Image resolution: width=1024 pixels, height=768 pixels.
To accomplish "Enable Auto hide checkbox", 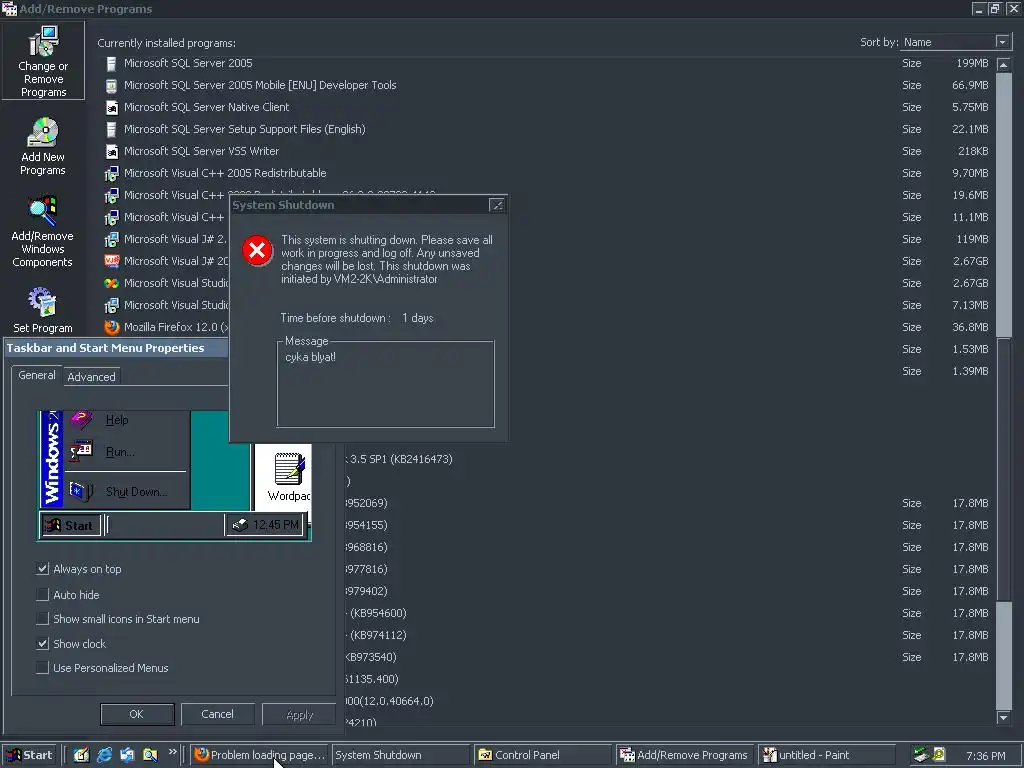I will [x=42, y=594].
